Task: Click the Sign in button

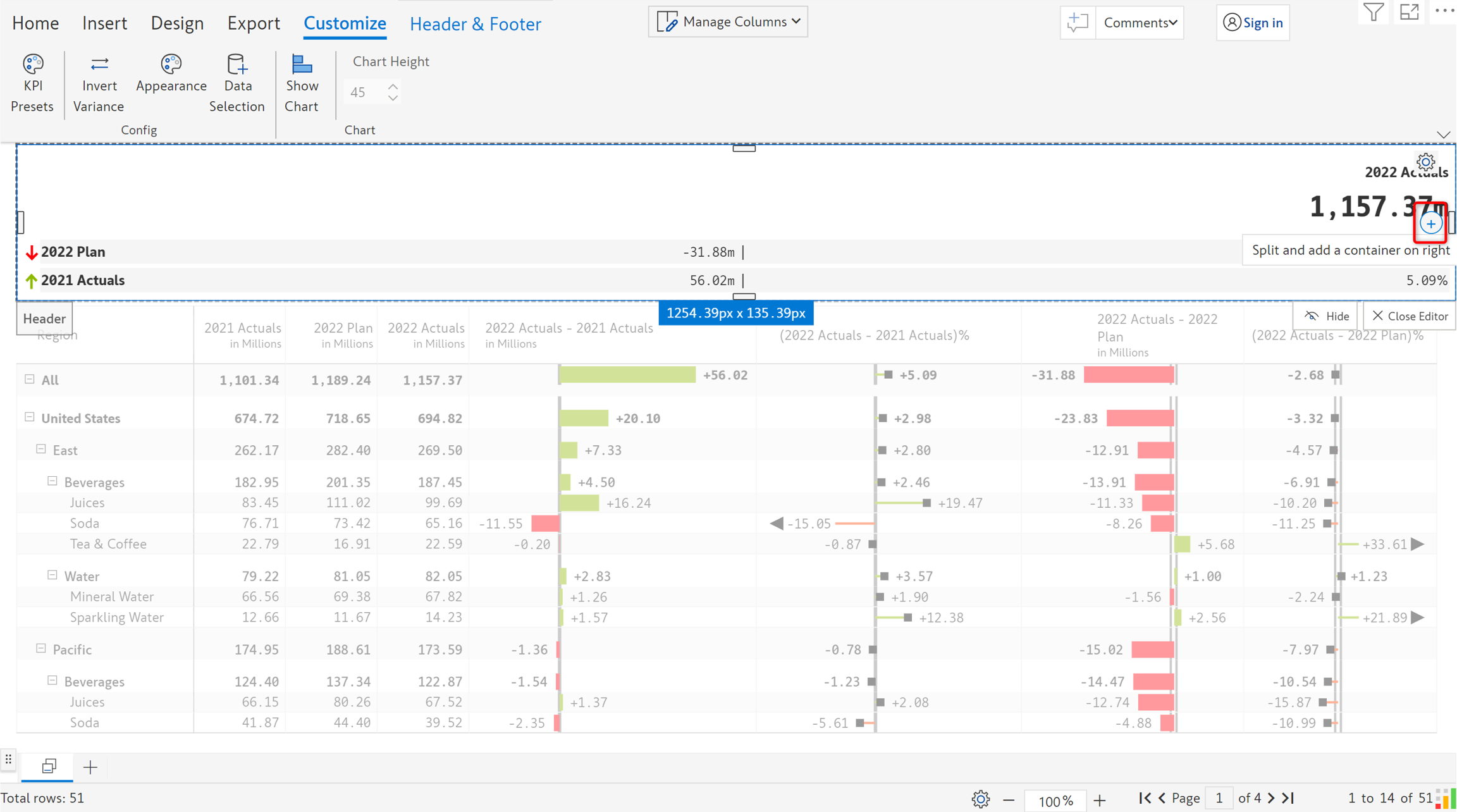Action: pos(1253,23)
